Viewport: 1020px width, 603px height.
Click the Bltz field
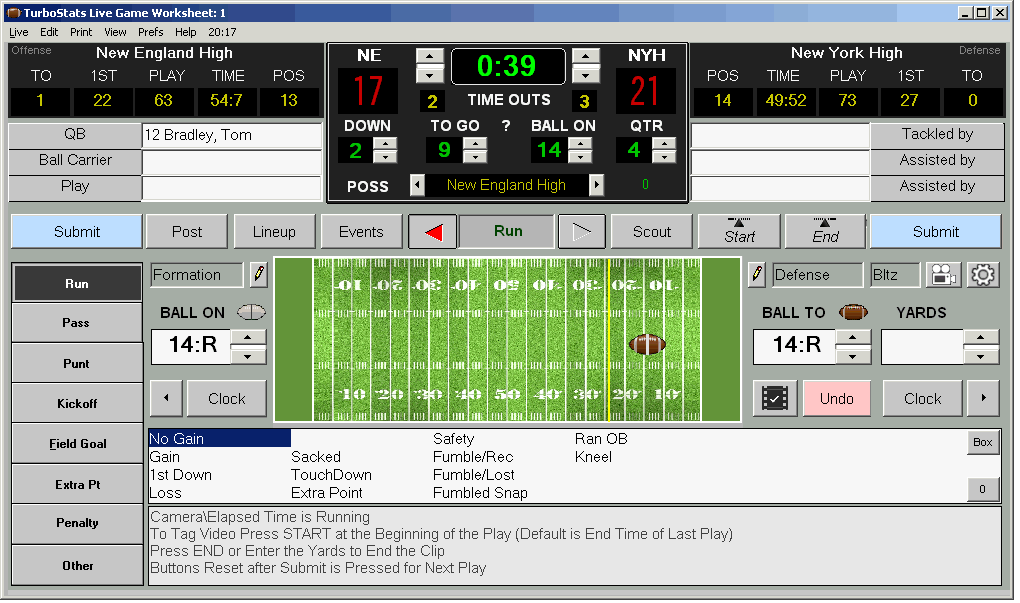[896, 275]
